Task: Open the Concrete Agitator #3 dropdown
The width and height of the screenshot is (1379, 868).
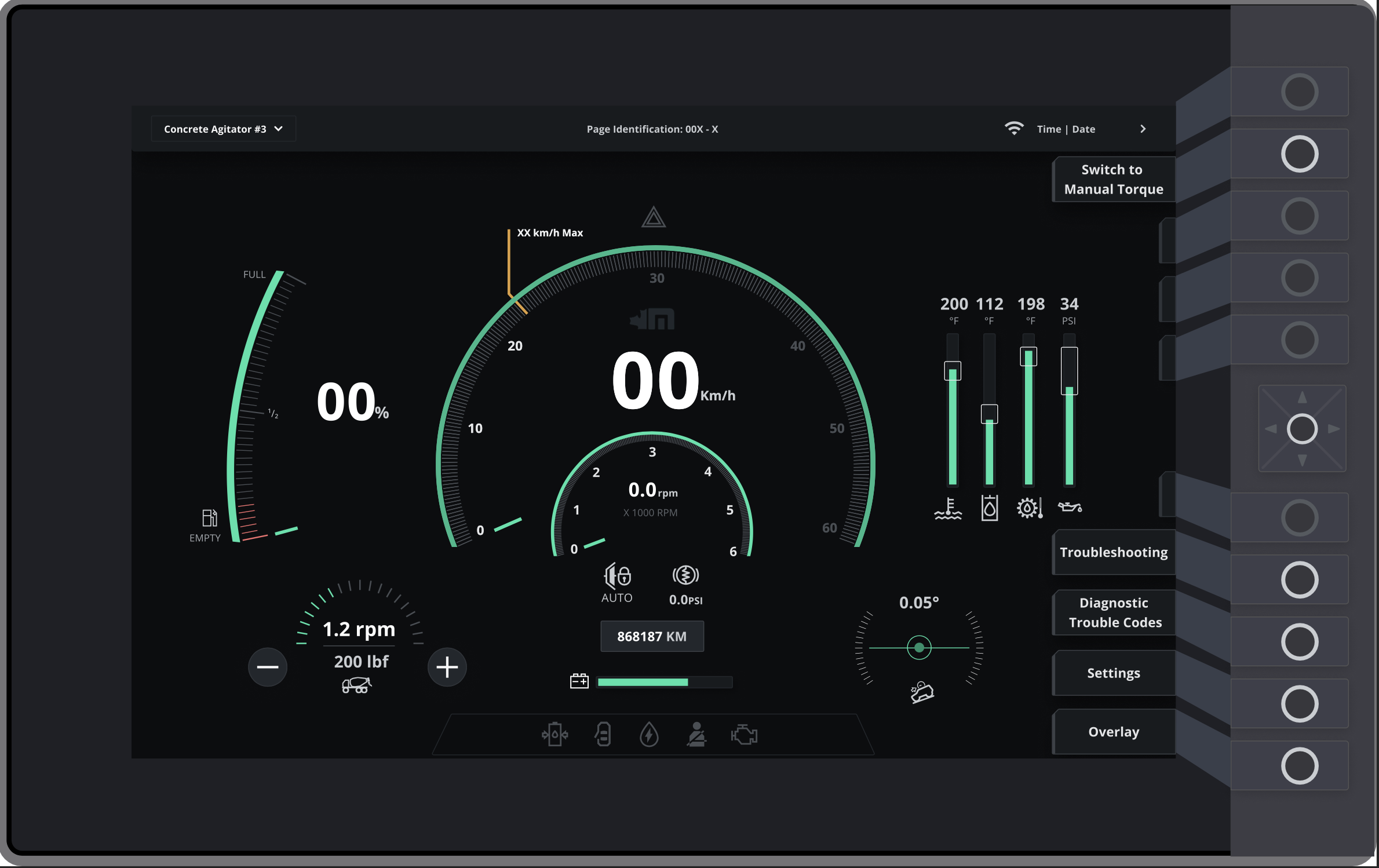Action: [x=223, y=129]
